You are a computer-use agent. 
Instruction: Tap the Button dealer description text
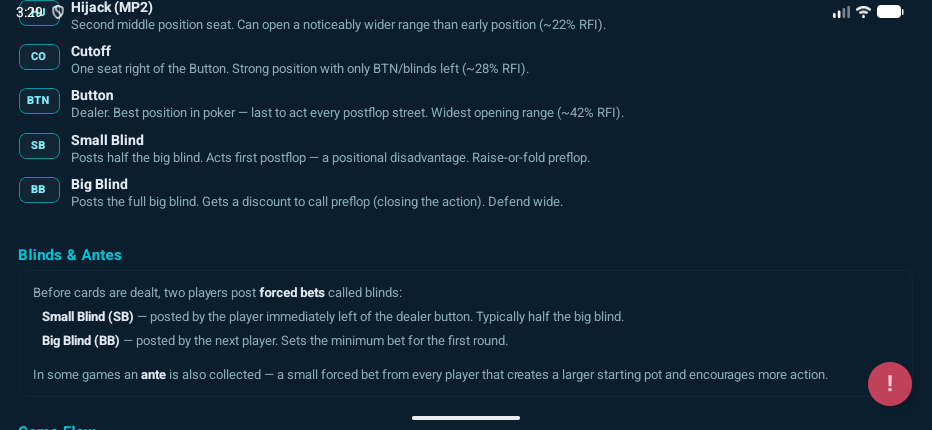pyautogui.click(x=346, y=113)
